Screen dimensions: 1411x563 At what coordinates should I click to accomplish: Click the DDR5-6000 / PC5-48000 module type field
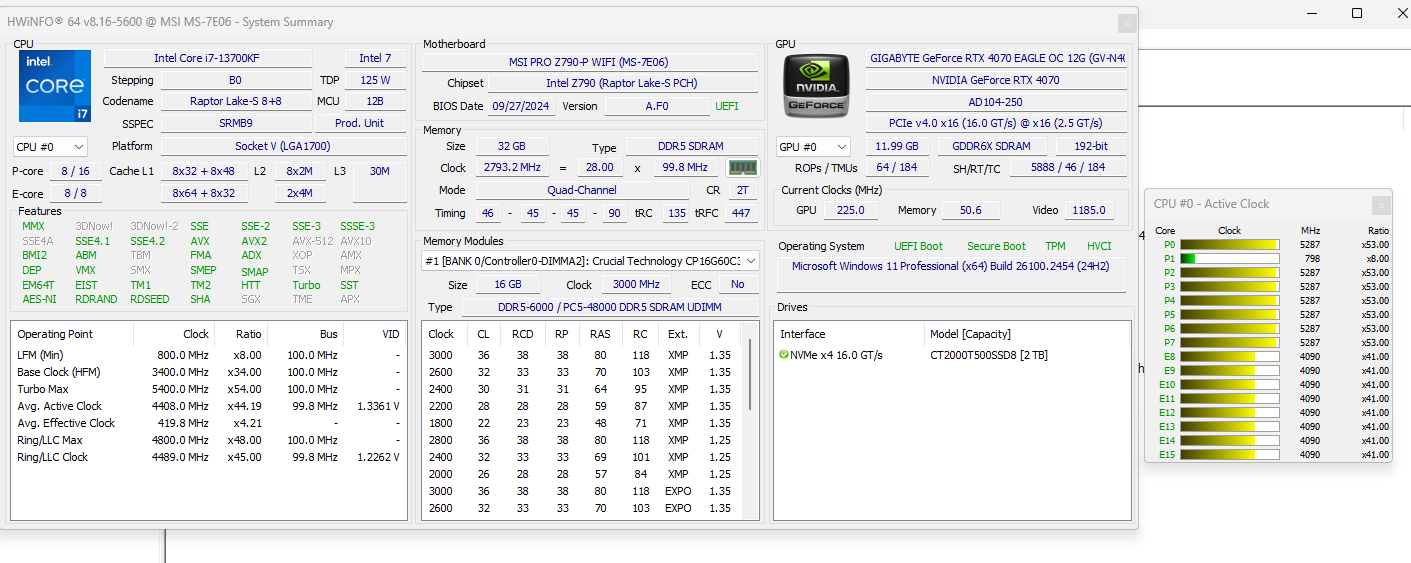[x=610, y=307]
